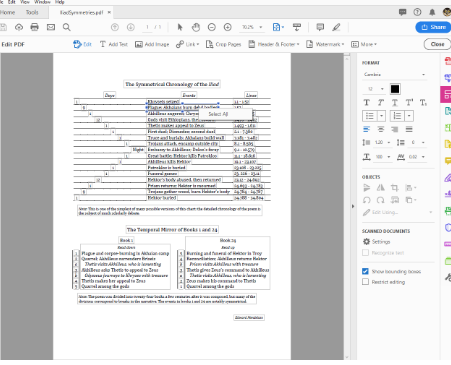451x365 pixels.
Task: Apply italic text style in Format
Action: pyautogui.click(x=381, y=102)
